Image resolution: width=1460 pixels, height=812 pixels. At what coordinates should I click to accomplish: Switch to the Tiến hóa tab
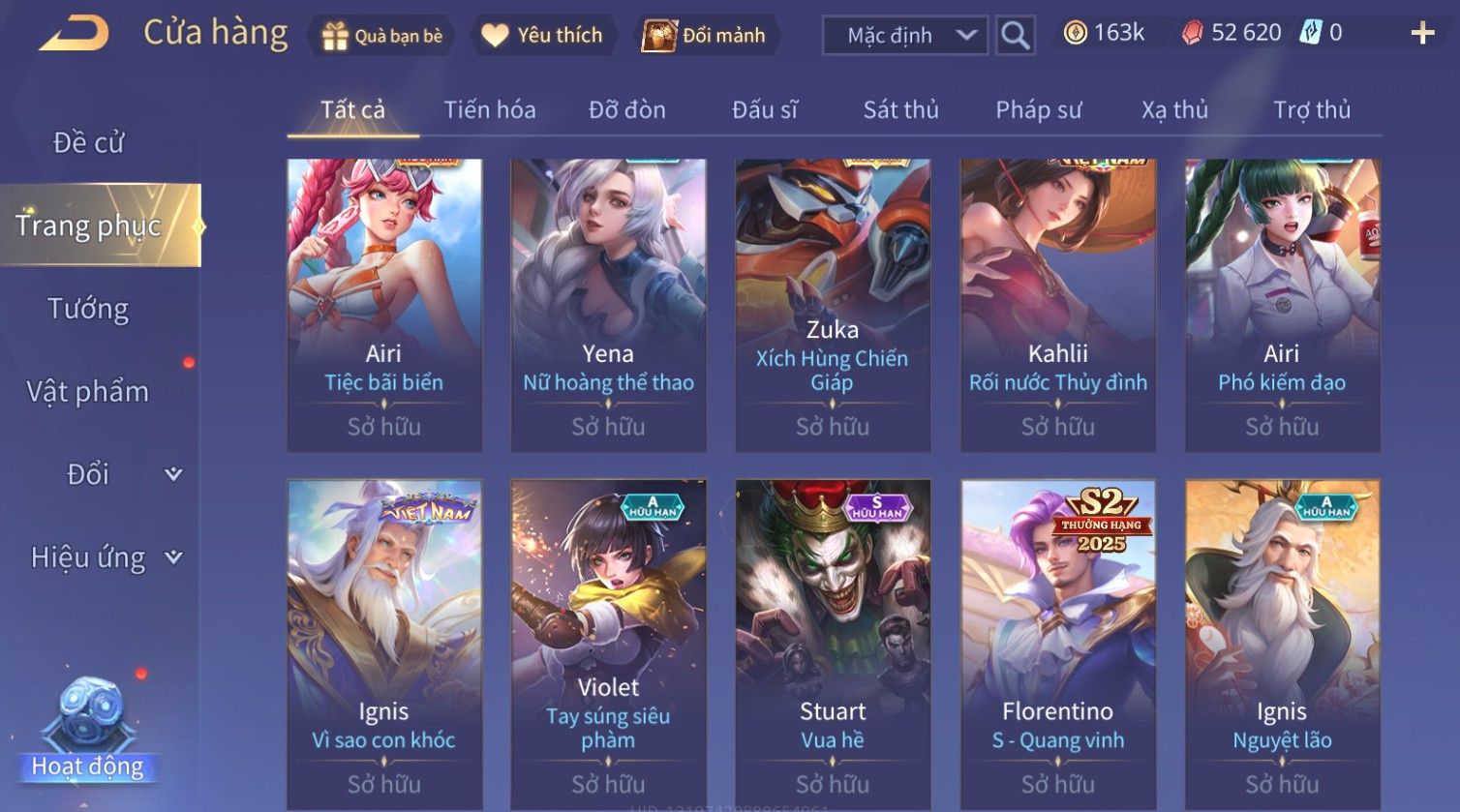click(490, 110)
